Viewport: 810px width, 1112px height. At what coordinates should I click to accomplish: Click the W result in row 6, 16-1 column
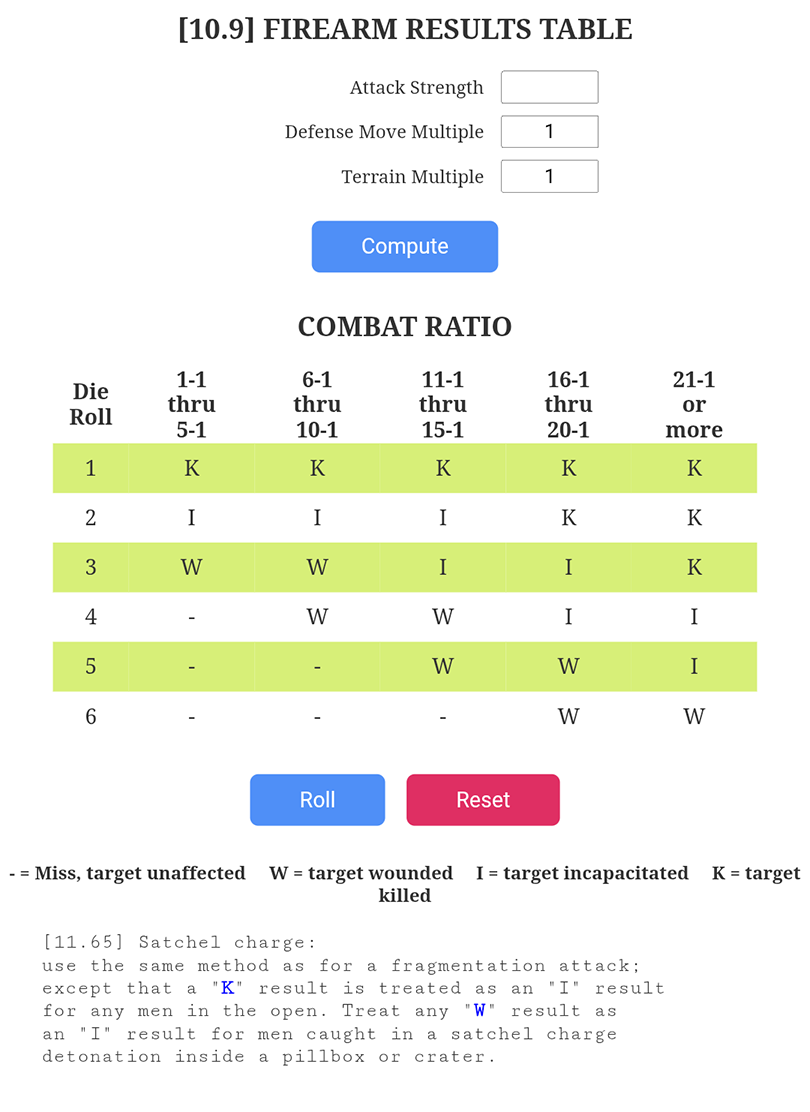click(x=568, y=716)
